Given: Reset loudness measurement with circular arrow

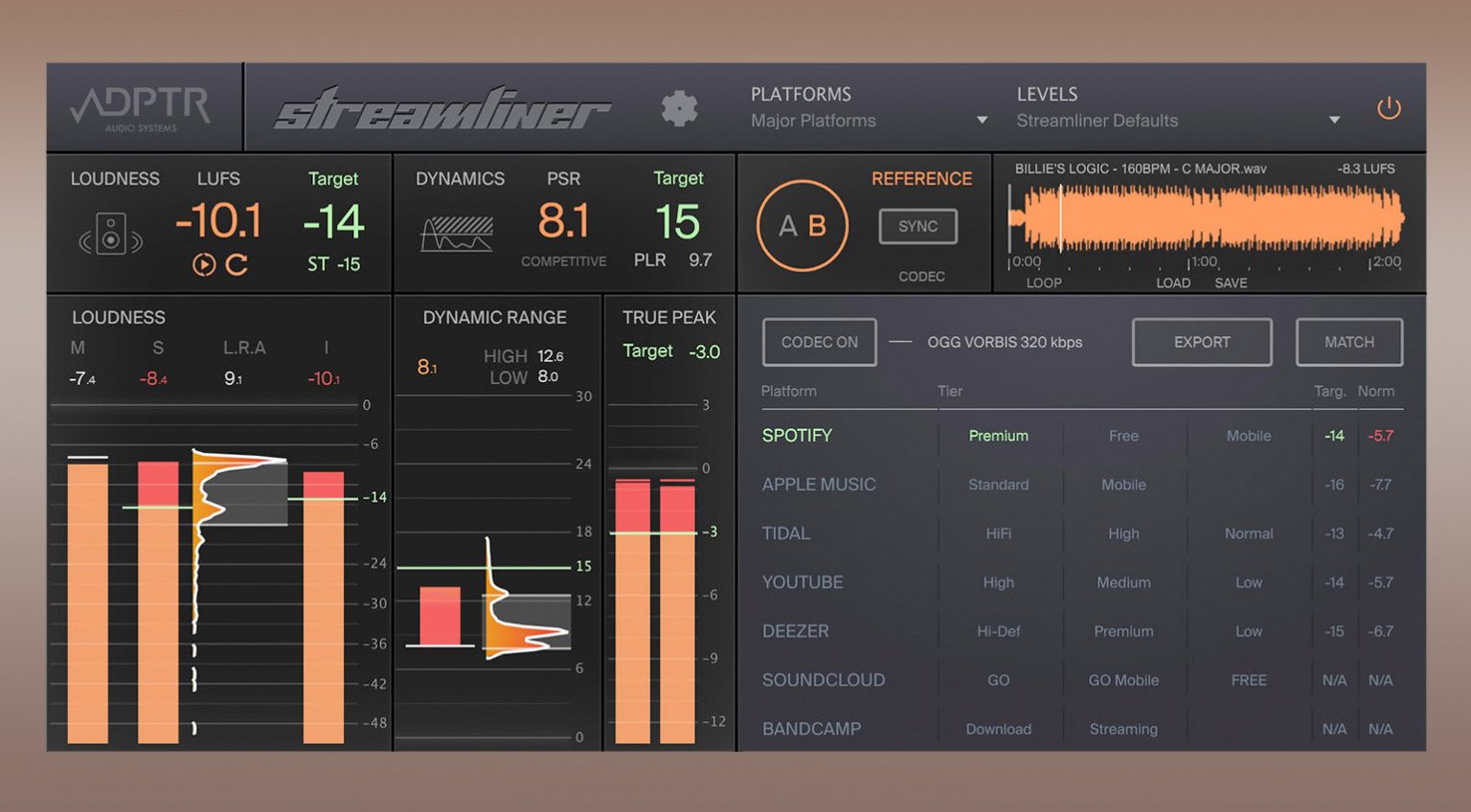Looking at the screenshot, I should [x=237, y=264].
